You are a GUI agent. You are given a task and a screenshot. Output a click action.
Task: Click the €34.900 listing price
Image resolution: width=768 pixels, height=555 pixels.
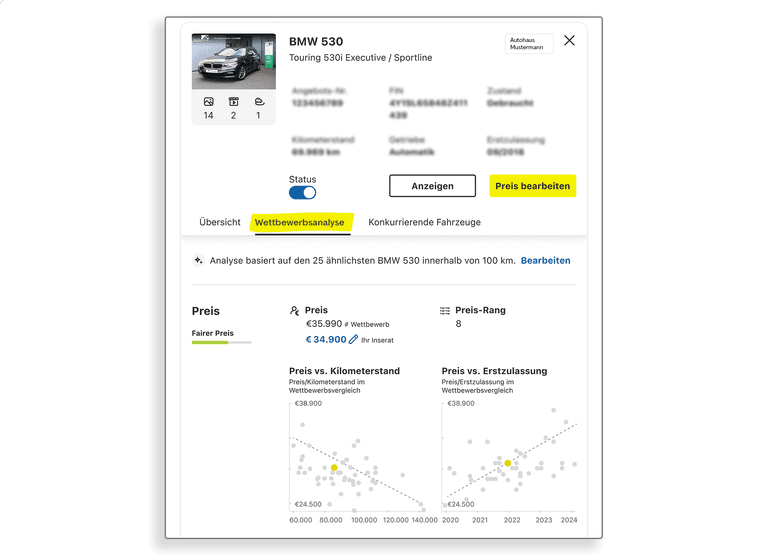click(x=326, y=339)
